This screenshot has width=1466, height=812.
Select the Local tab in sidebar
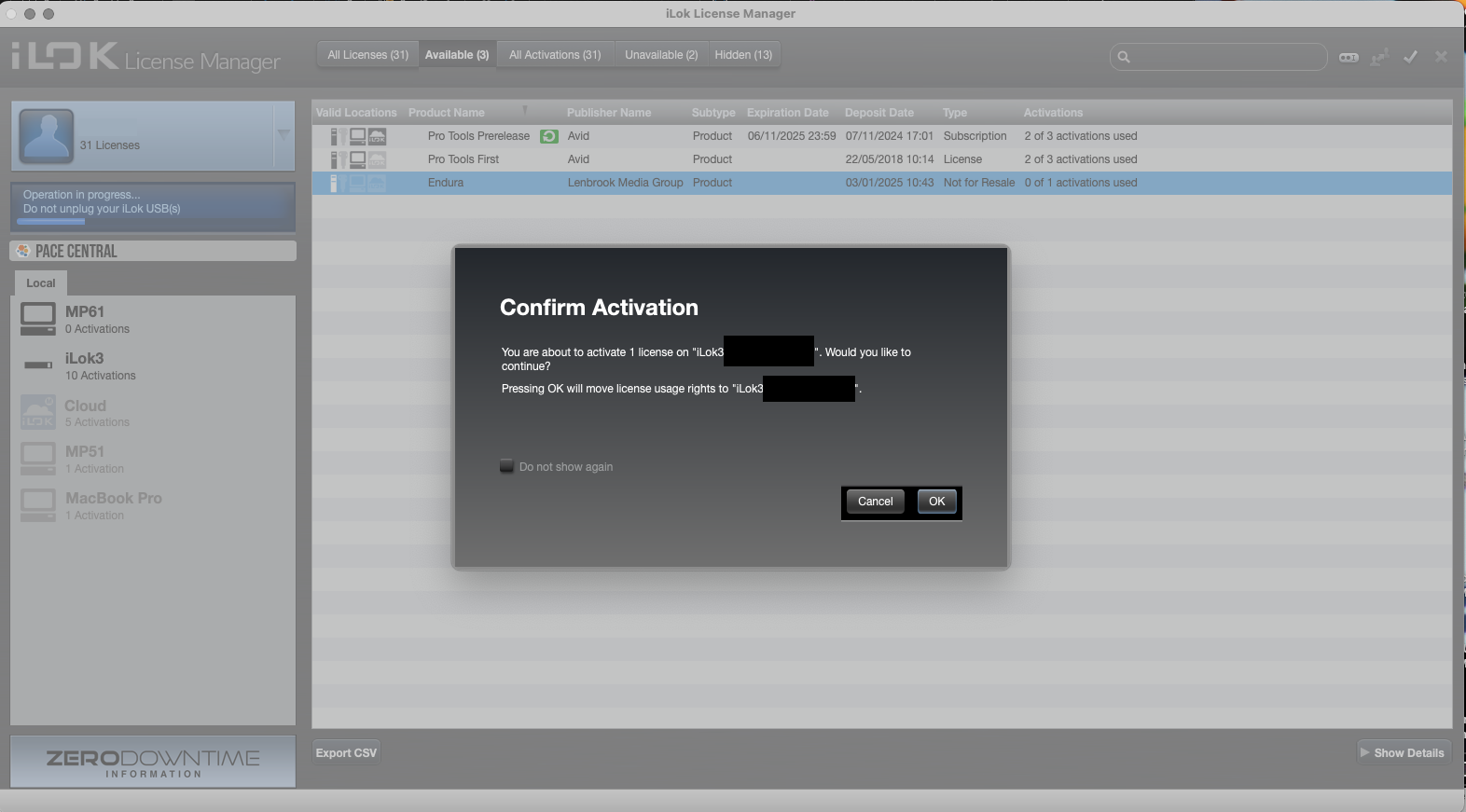41,282
